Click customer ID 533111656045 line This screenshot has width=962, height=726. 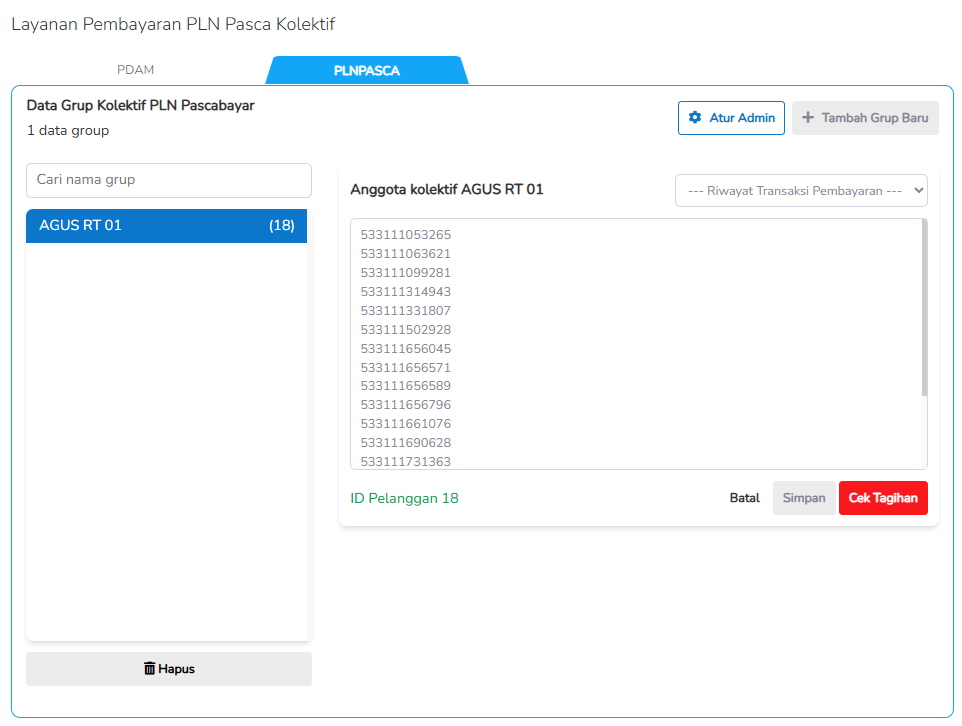click(x=406, y=349)
